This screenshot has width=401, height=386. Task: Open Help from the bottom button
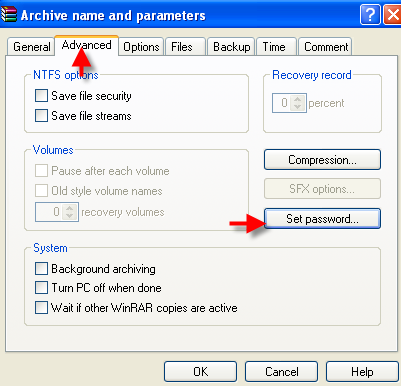362,371
